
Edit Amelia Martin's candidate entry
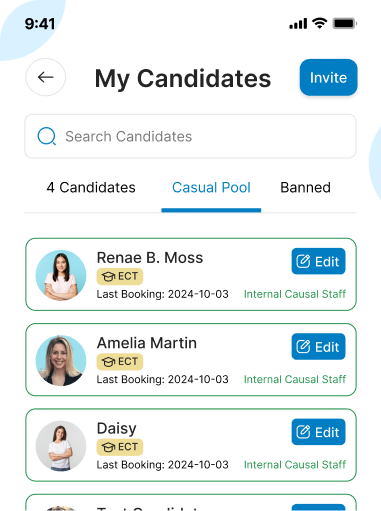click(x=318, y=347)
